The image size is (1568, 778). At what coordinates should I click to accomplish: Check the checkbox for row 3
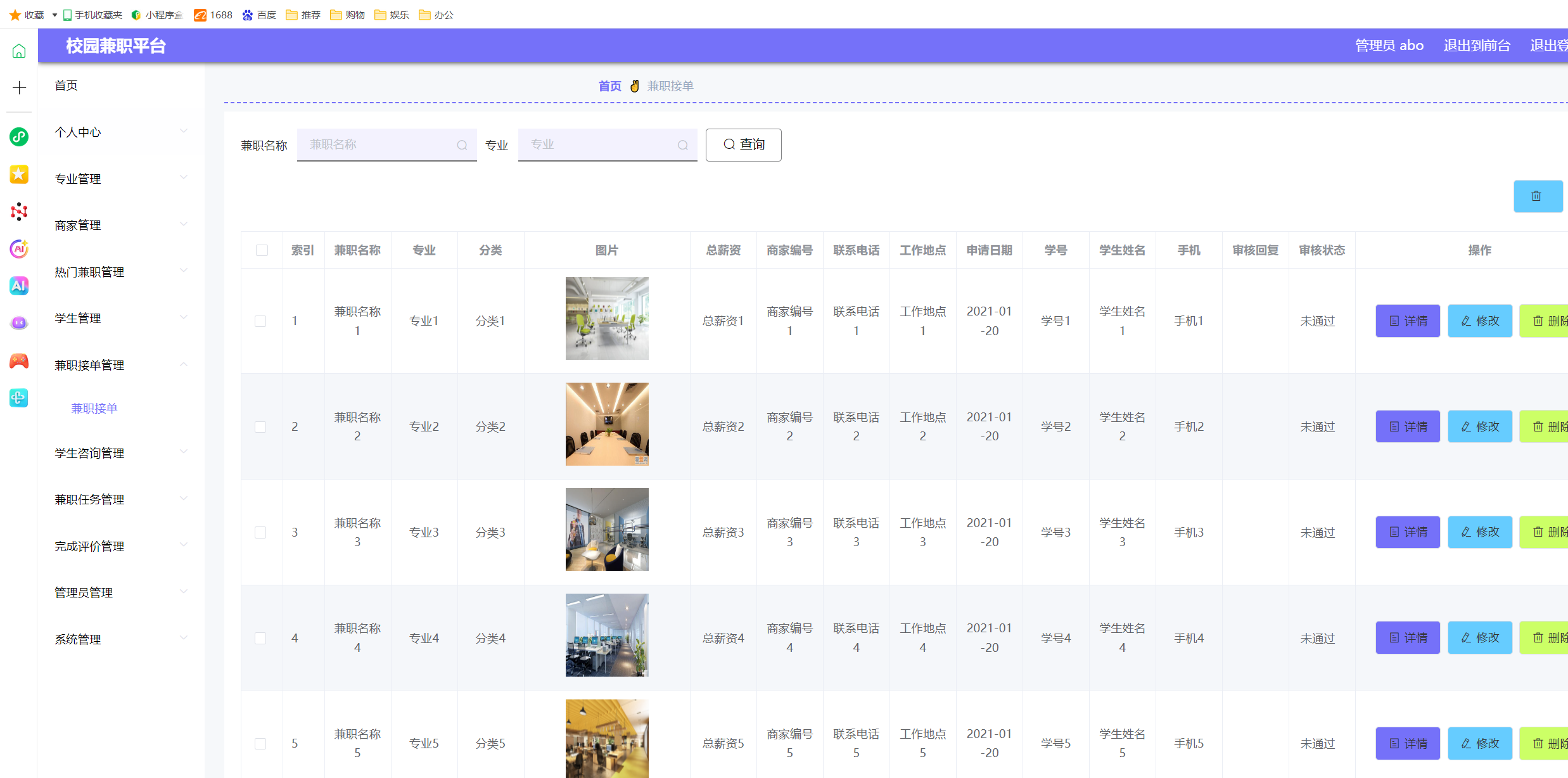(x=260, y=532)
